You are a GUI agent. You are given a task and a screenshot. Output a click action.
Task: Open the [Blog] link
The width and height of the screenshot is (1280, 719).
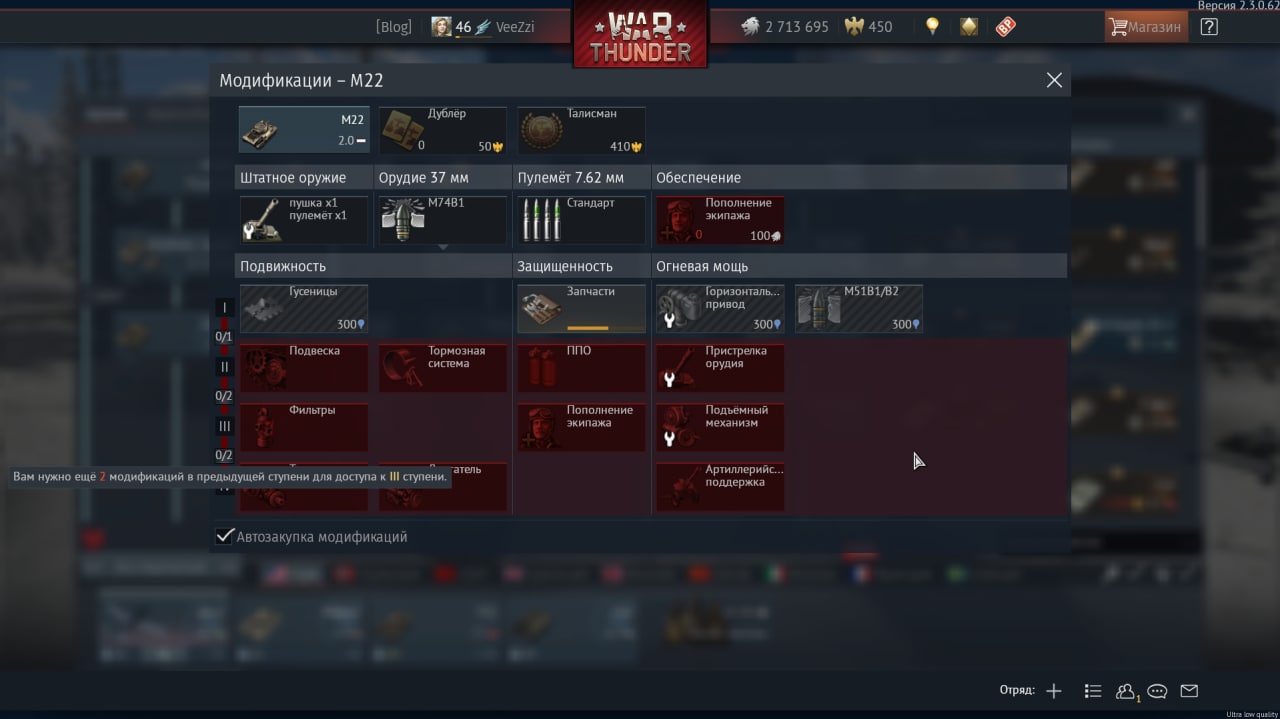click(393, 27)
